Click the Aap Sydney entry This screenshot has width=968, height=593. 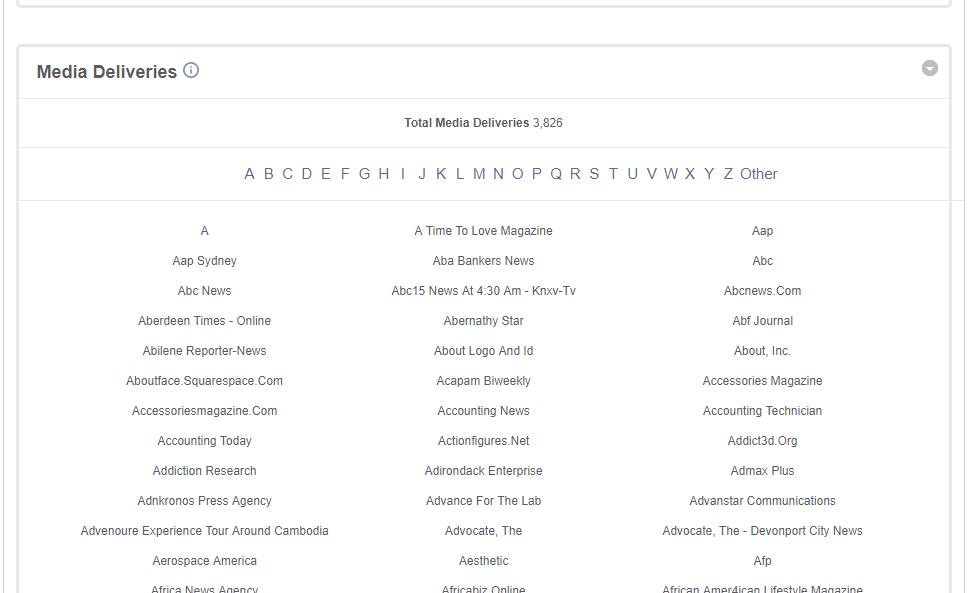204,261
